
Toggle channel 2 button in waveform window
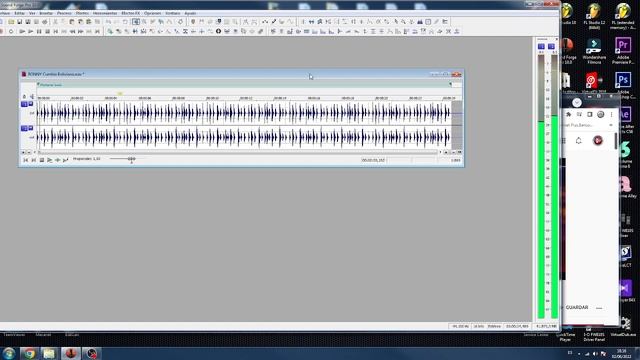[24, 129]
